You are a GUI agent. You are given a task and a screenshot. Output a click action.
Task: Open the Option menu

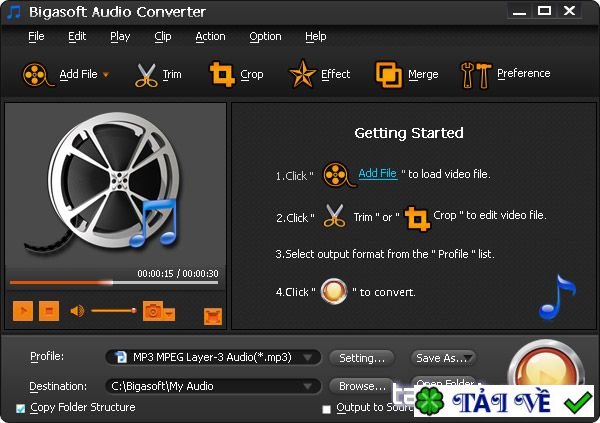tap(265, 37)
